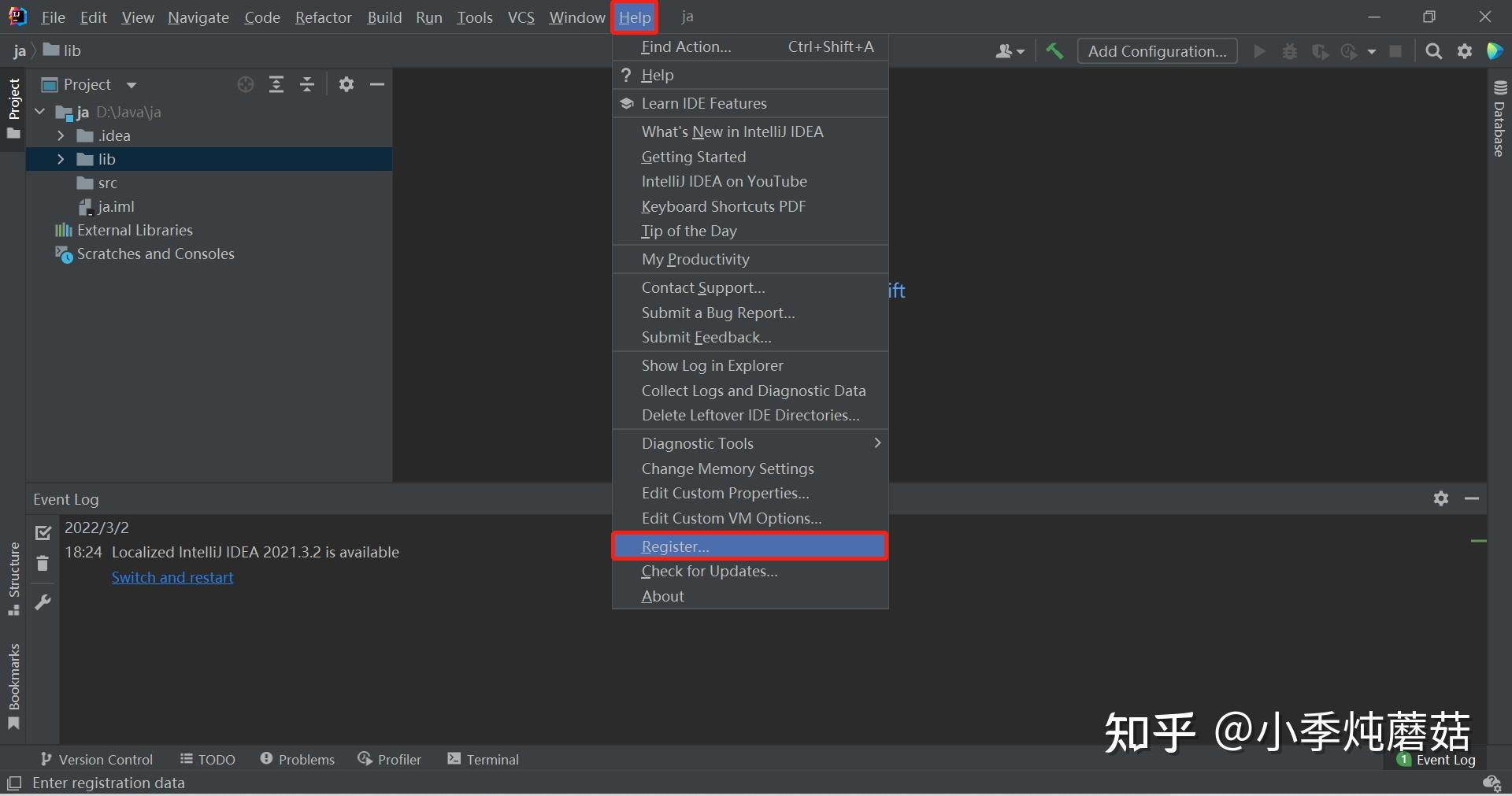This screenshot has width=1512, height=796.
Task: Click ja breadcrumb in navigation bar
Action: pyautogui.click(x=19, y=50)
